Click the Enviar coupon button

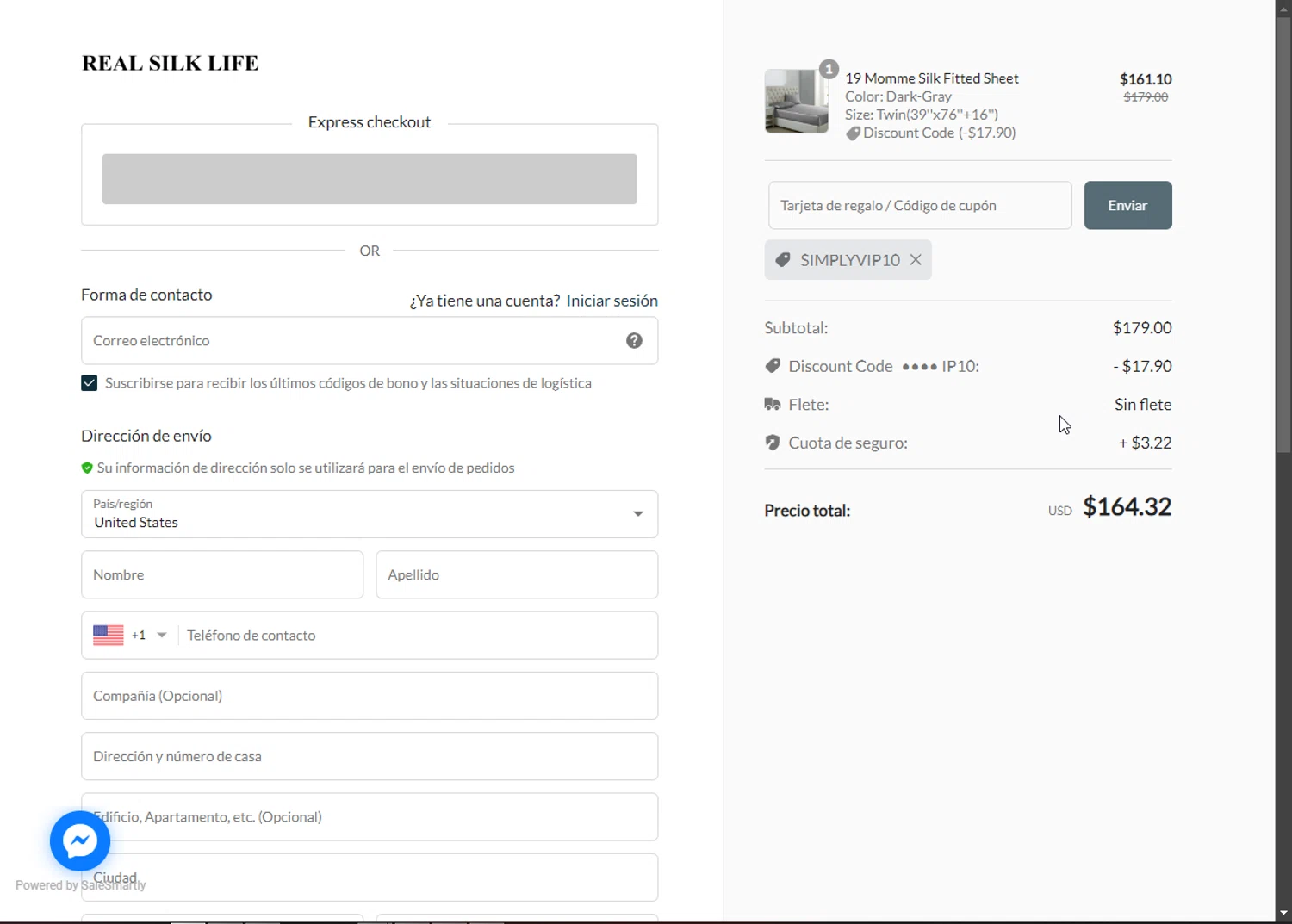[1127, 205]
